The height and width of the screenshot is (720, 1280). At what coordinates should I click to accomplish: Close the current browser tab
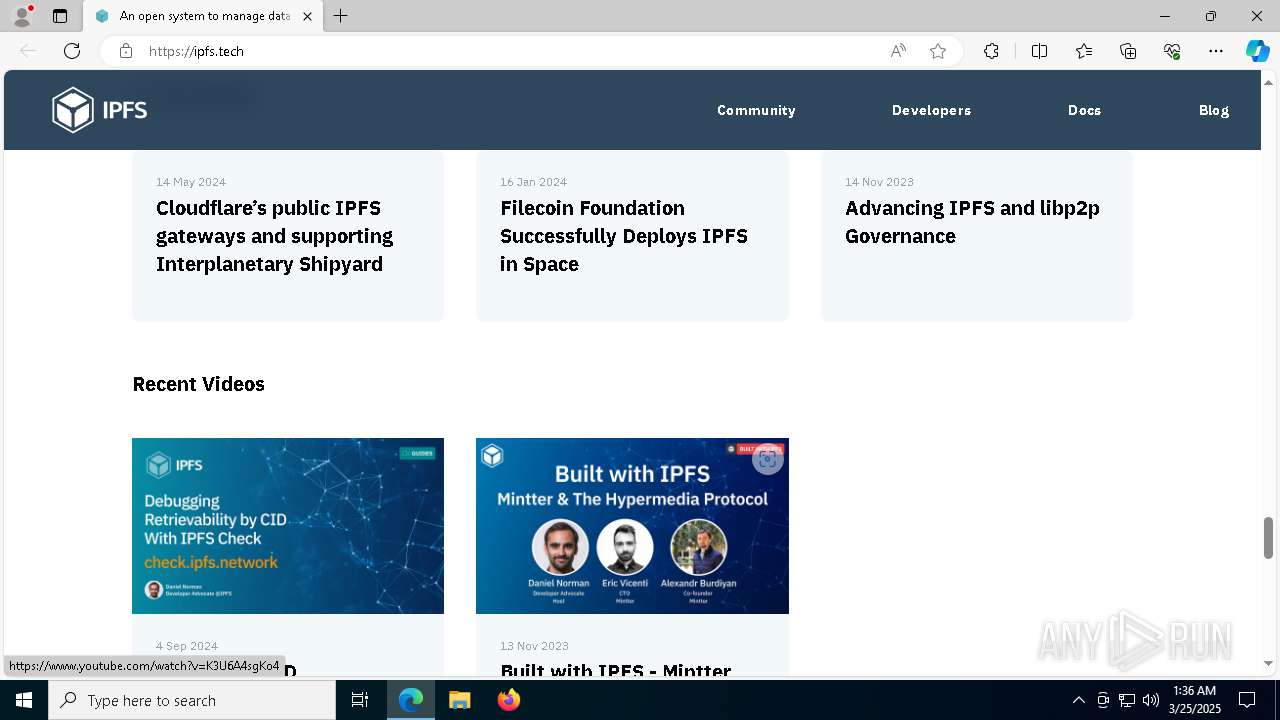click(x=307, y=16)
